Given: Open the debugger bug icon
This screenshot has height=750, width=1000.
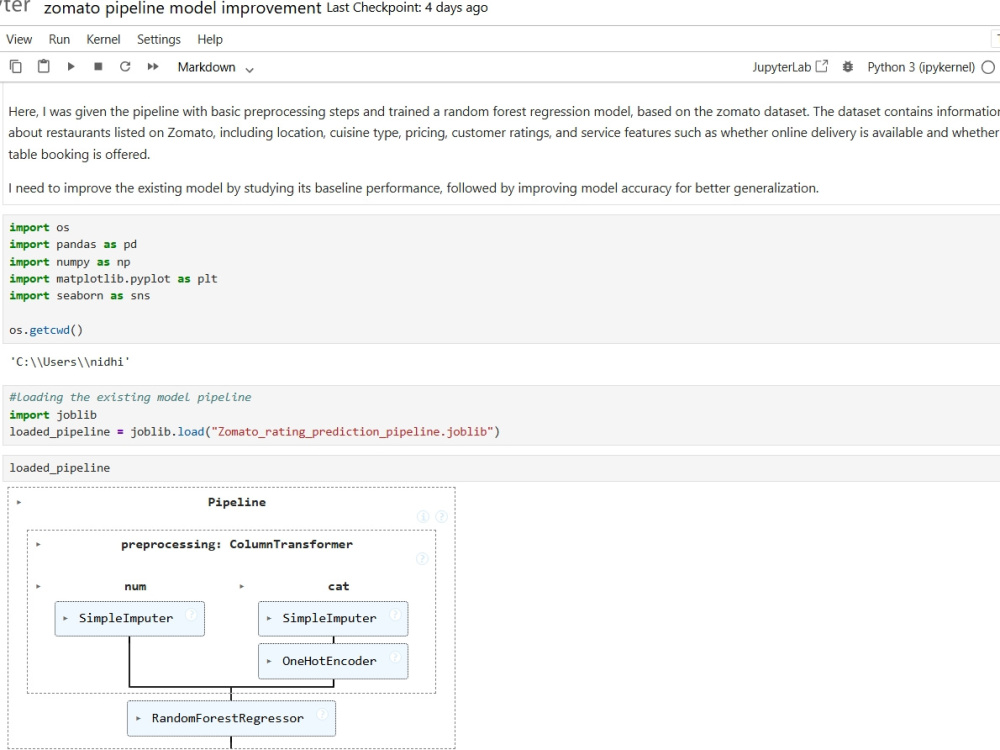Looking at the screenshot, I should point(848,66).
